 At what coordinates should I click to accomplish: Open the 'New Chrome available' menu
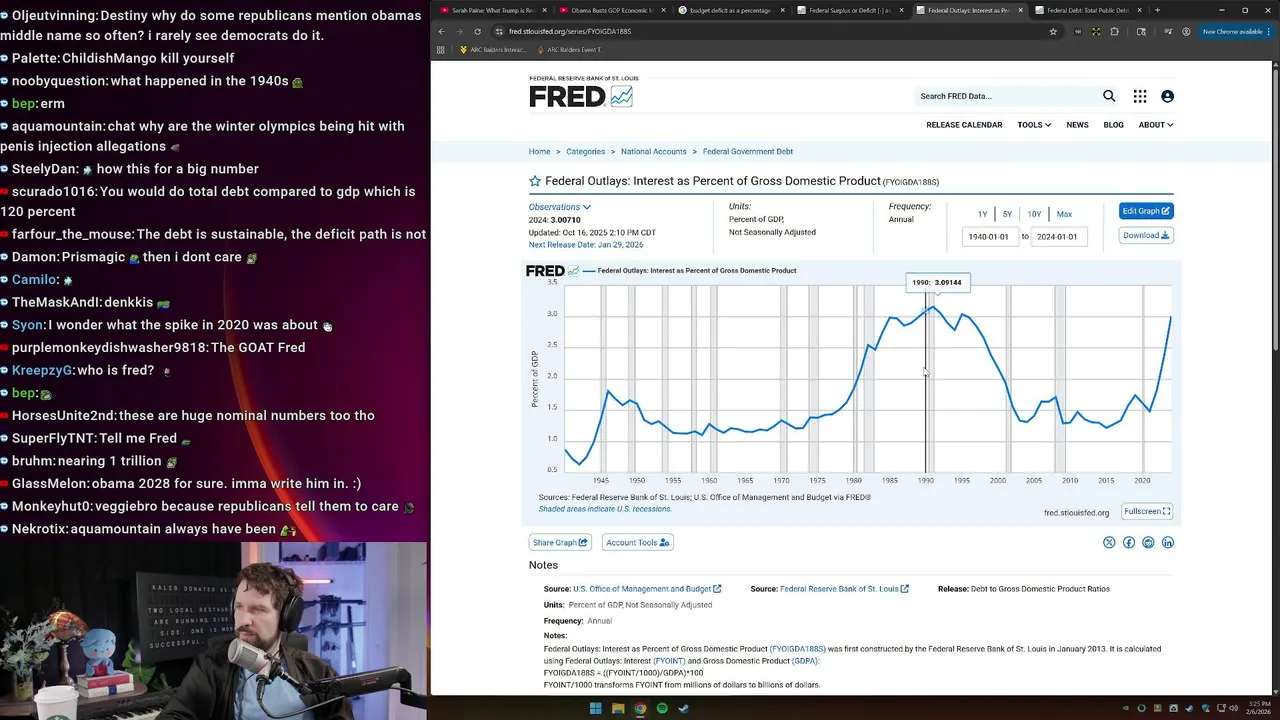(x=1236, y=31)
